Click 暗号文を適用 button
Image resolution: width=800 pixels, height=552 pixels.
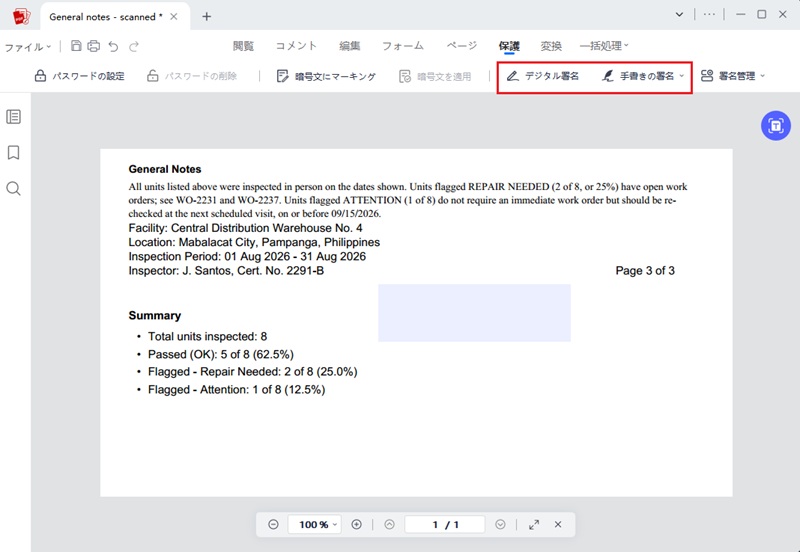(x=435, y=76)
